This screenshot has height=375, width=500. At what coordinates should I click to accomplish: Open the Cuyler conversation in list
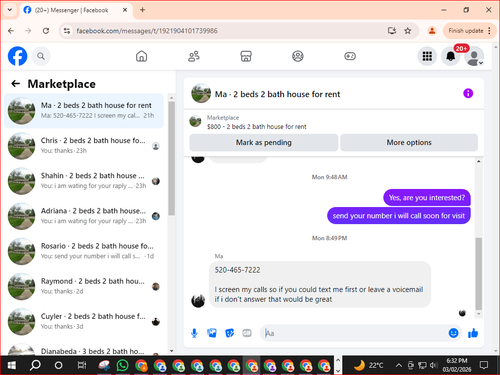[84, 322]
